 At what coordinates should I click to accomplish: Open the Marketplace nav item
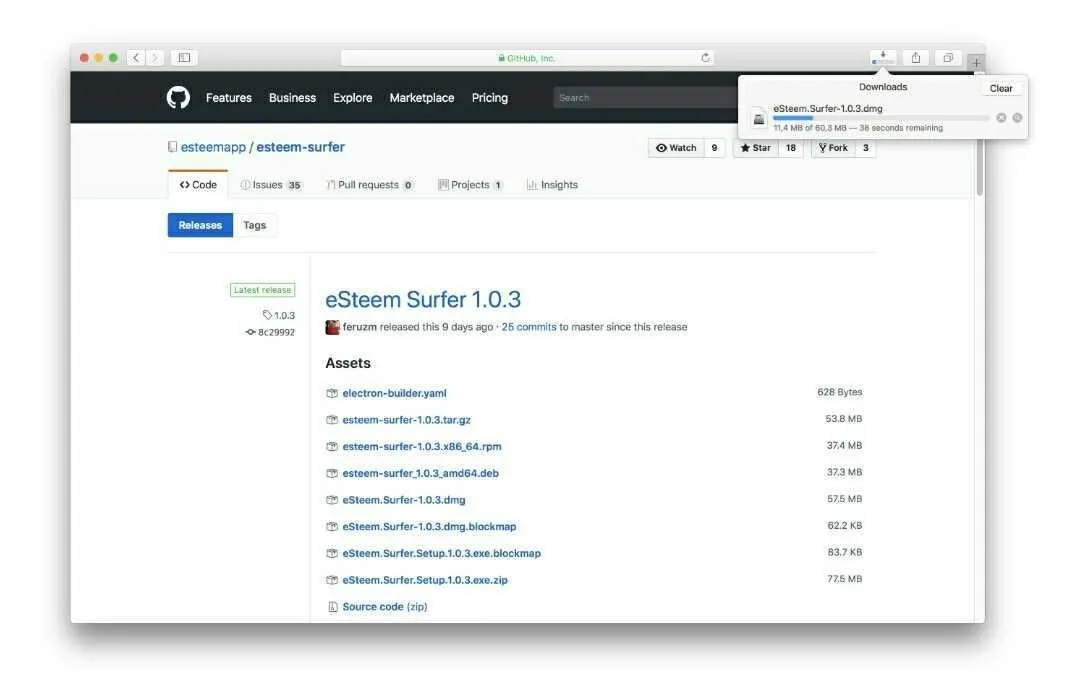[422, 98]
